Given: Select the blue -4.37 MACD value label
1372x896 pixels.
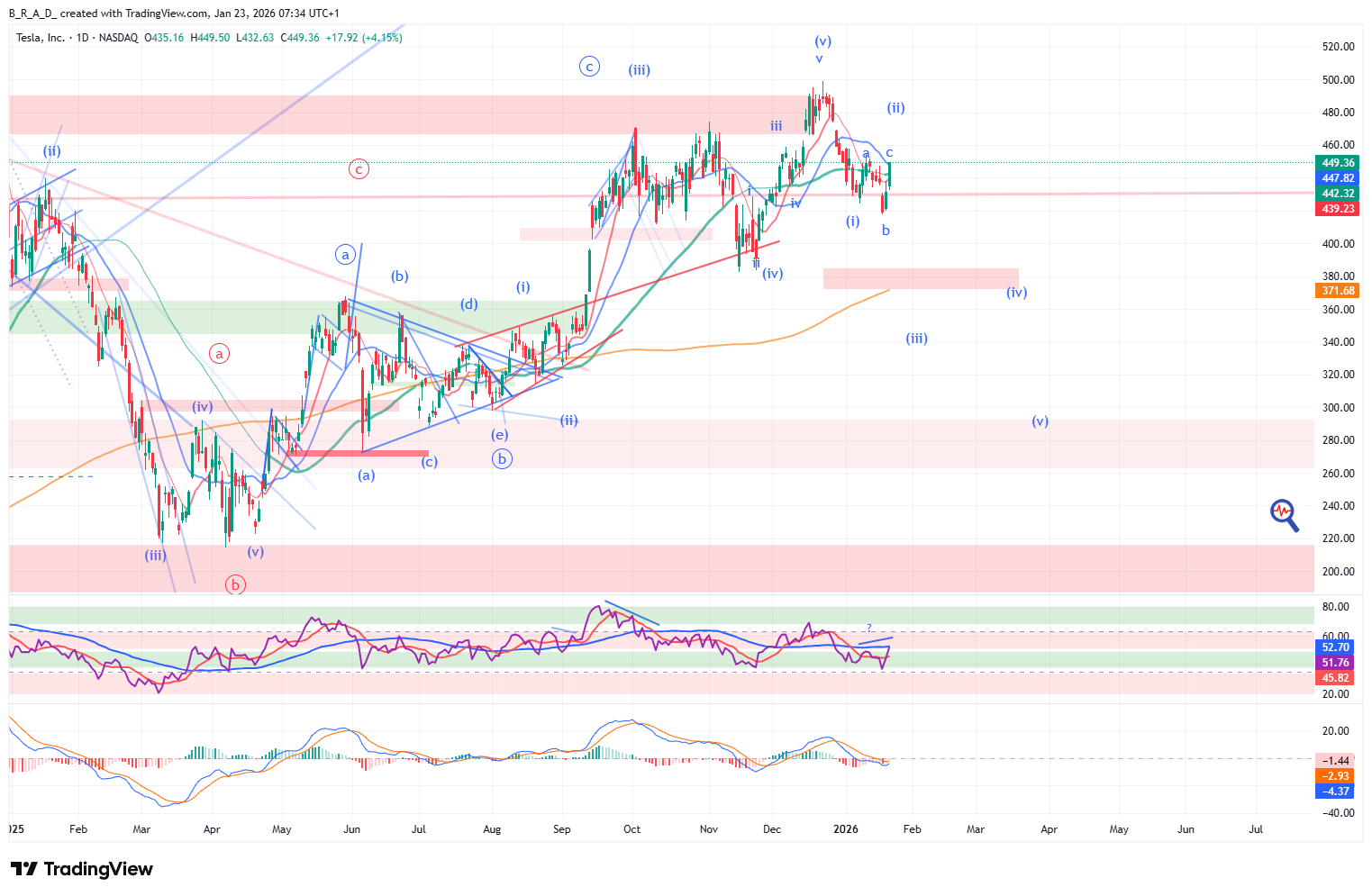Looking at the screenshot, I should tap(1335, 792).
